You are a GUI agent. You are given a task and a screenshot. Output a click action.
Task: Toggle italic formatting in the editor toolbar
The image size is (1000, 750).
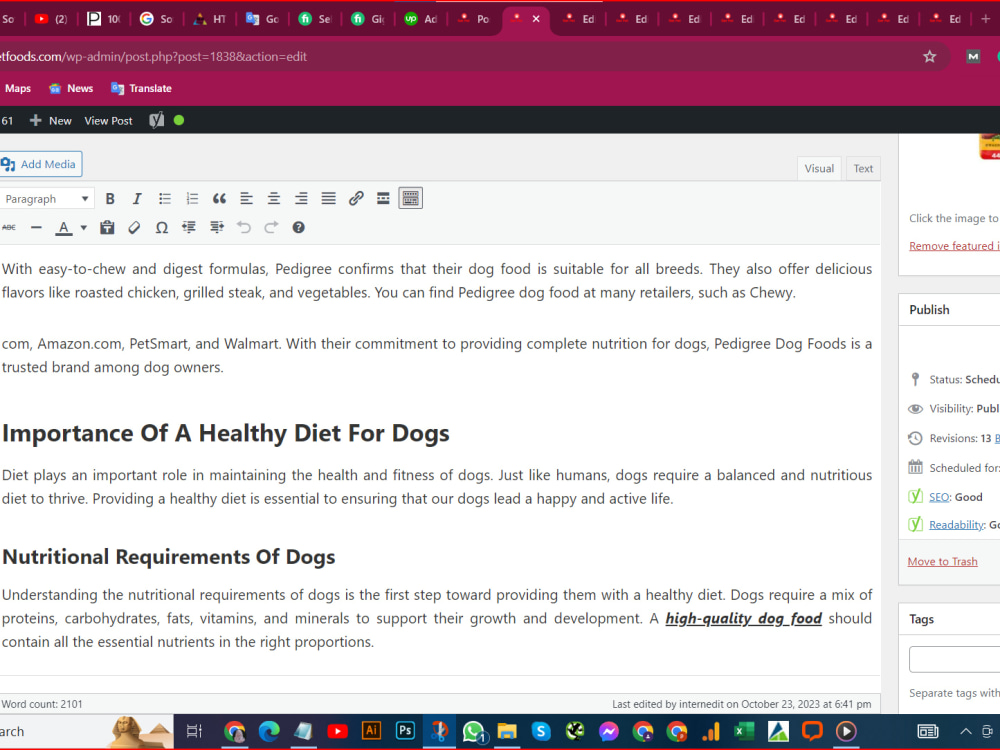136,199
